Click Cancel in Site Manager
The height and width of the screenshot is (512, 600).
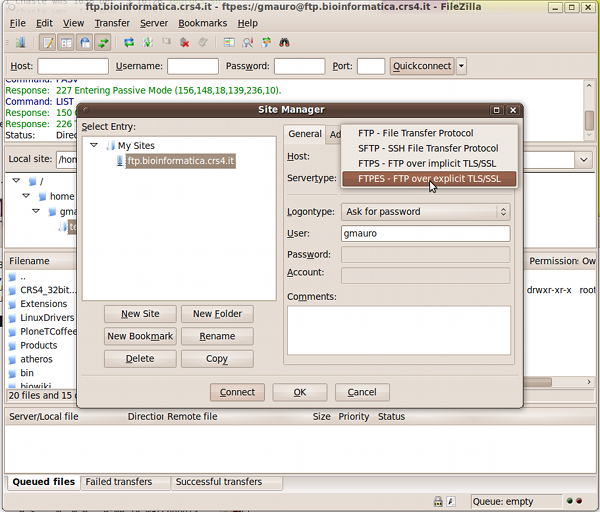[362, 392]
